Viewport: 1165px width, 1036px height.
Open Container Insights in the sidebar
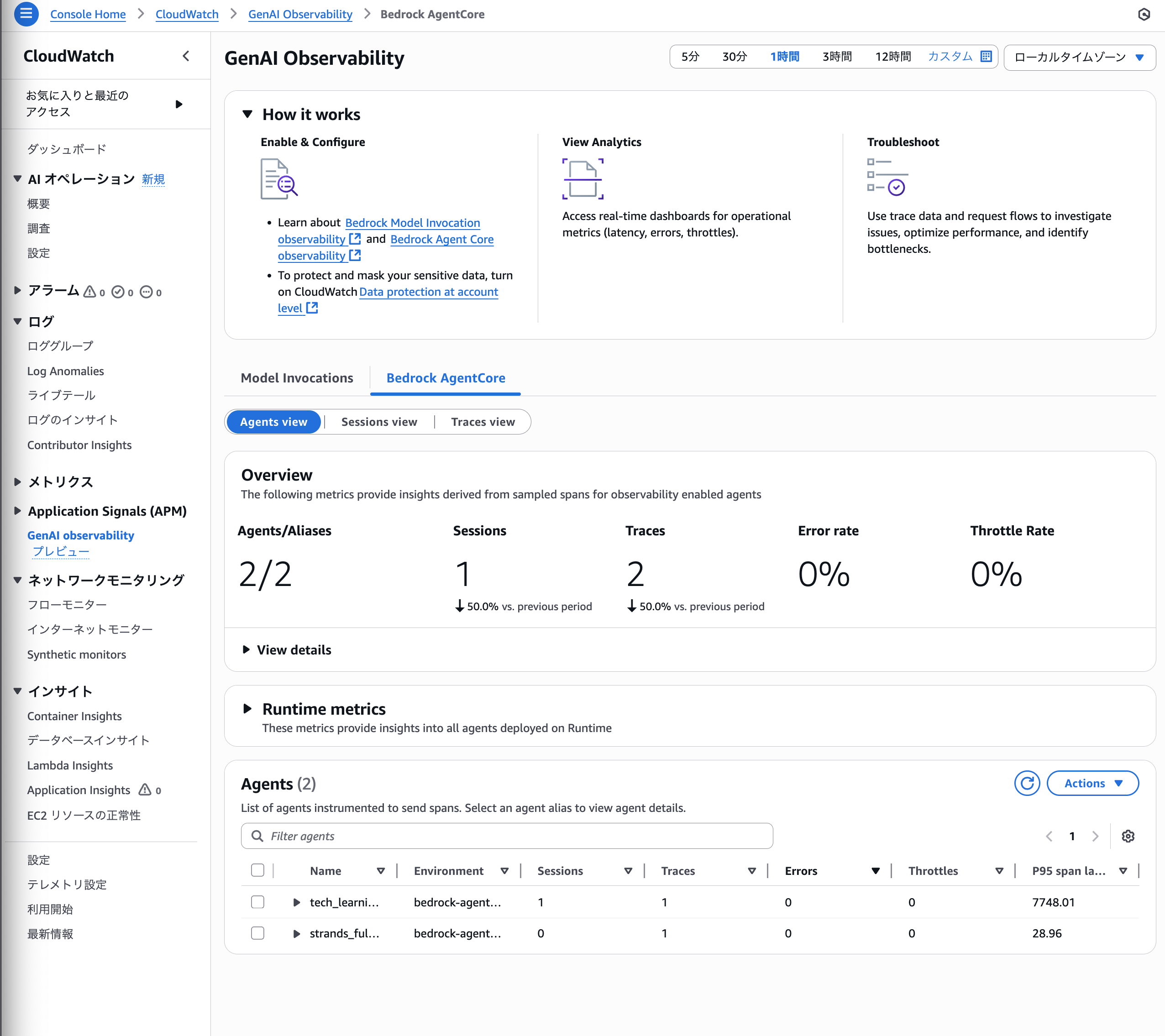click(75, 716)
